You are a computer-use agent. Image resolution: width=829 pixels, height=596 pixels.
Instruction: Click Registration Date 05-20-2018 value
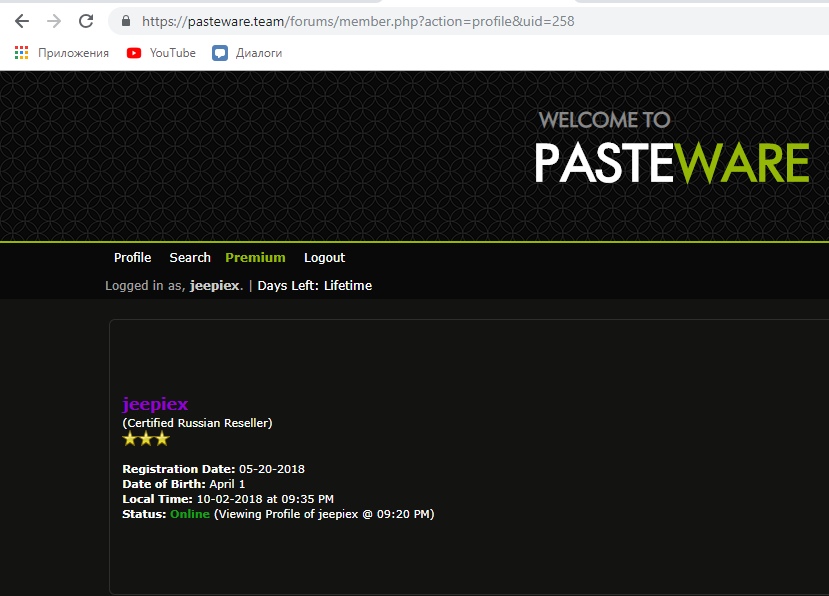pyautogui.click(x=272, y=469)
